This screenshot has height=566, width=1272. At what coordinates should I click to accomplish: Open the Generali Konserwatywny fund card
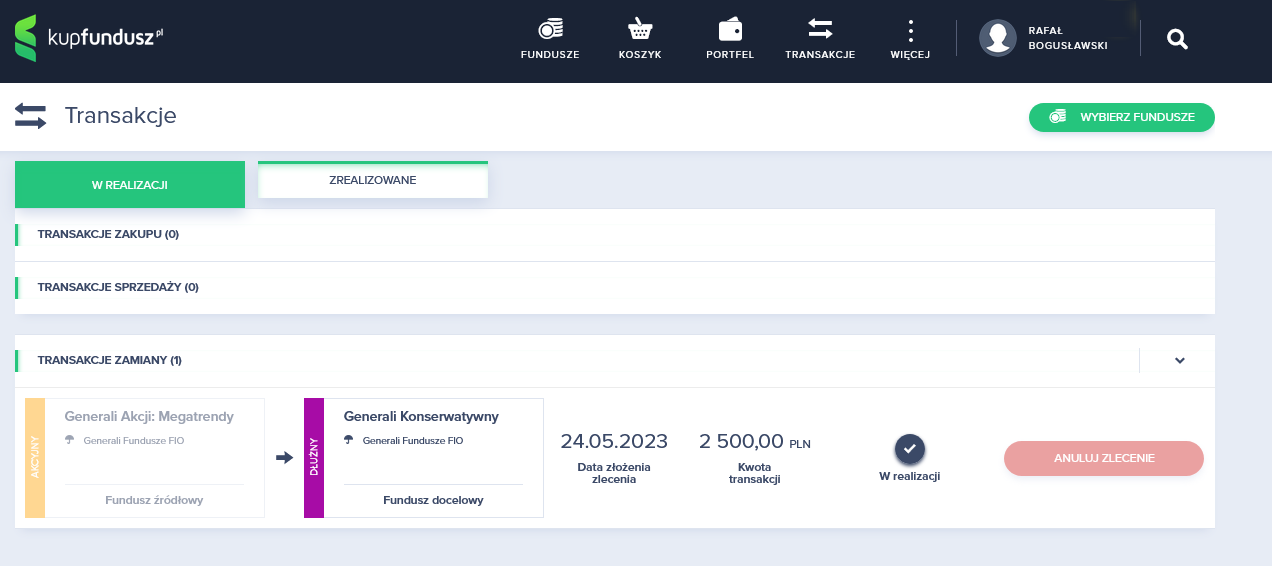(x=424, y=458)
